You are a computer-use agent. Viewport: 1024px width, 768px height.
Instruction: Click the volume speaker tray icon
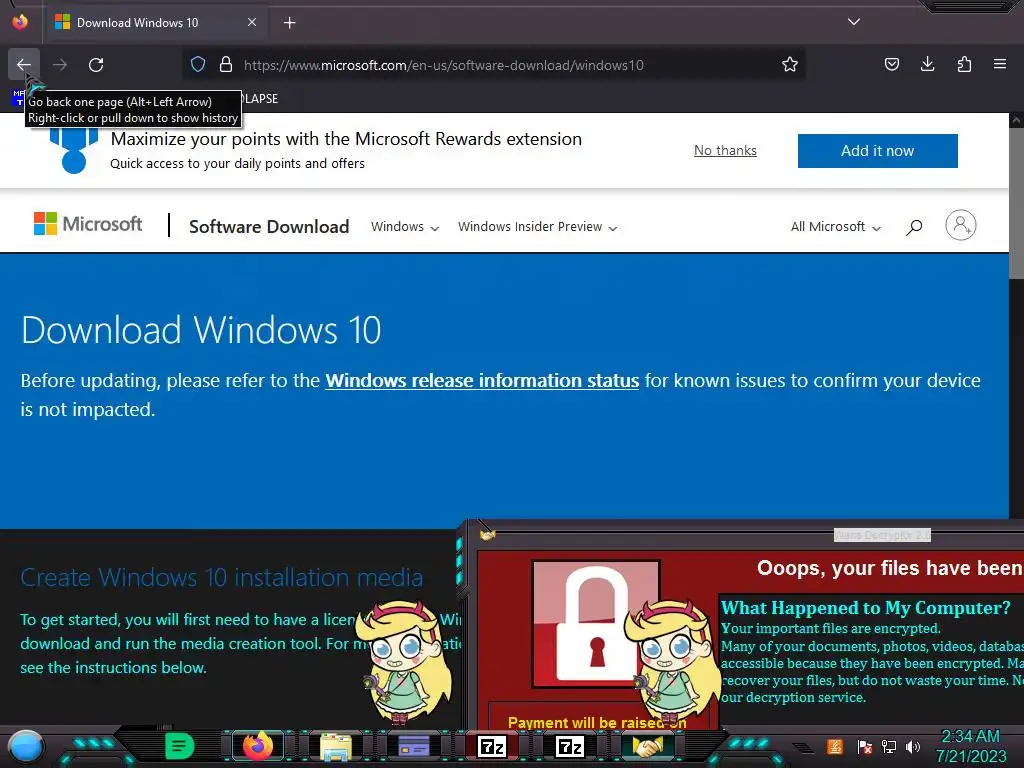[x=913, y=746]
